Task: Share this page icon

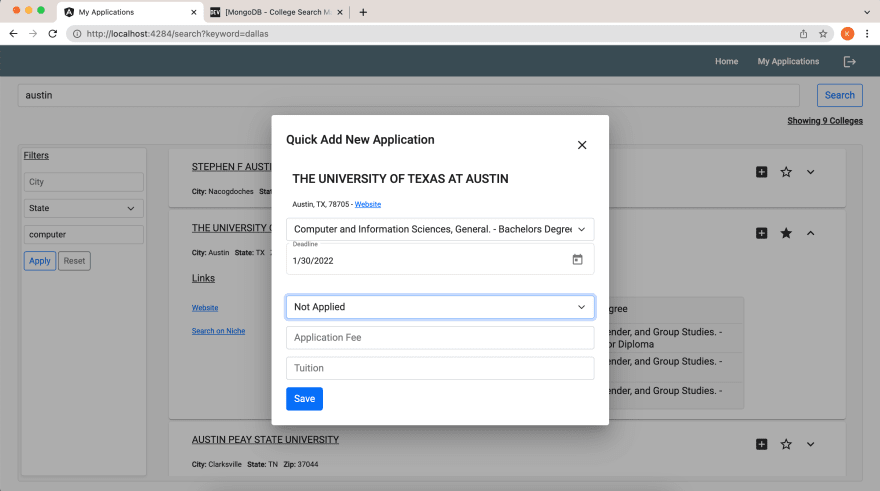Action: click(x=803, y=34)
